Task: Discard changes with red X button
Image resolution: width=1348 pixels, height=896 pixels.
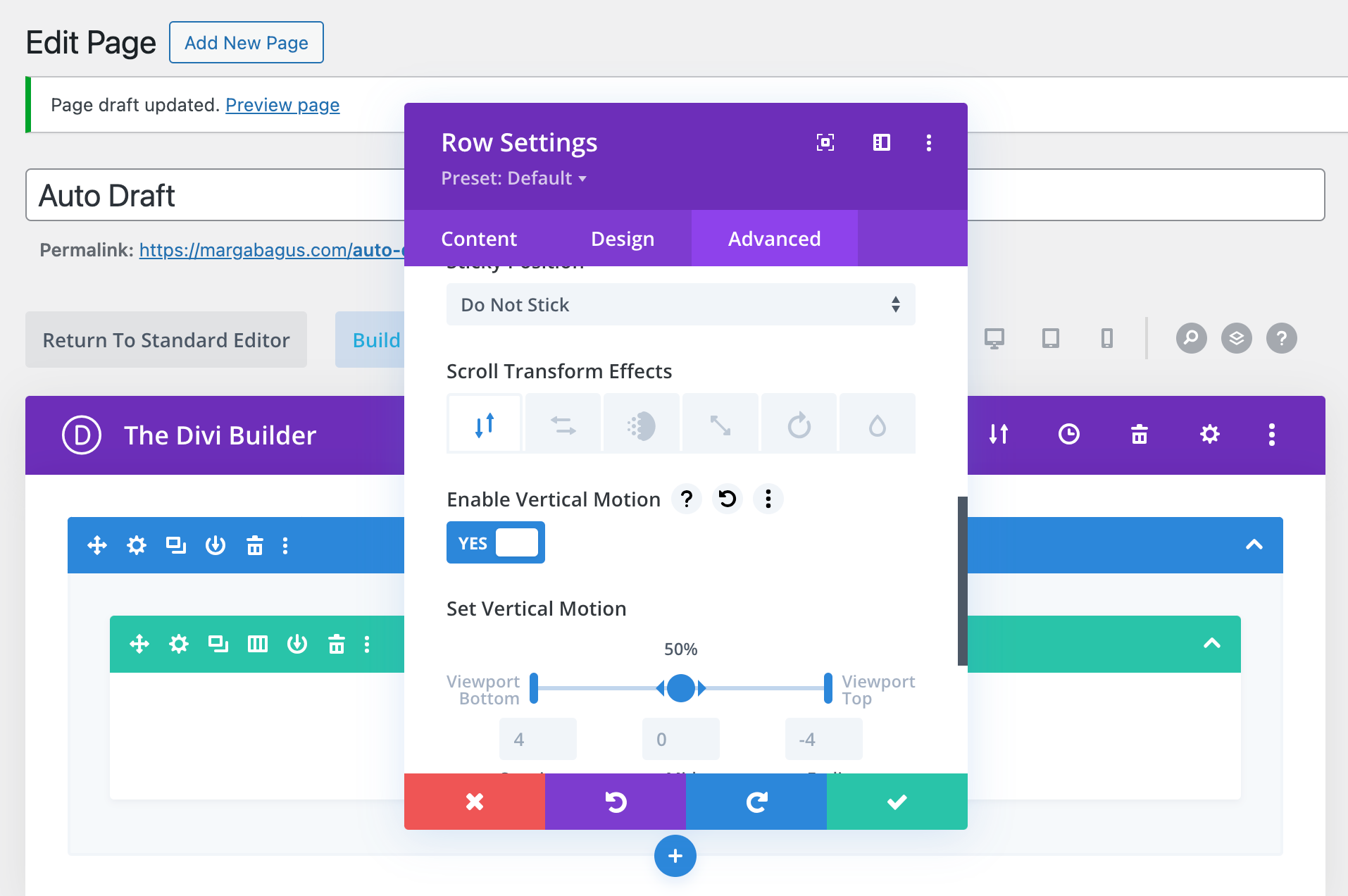Action: (475, 802)
